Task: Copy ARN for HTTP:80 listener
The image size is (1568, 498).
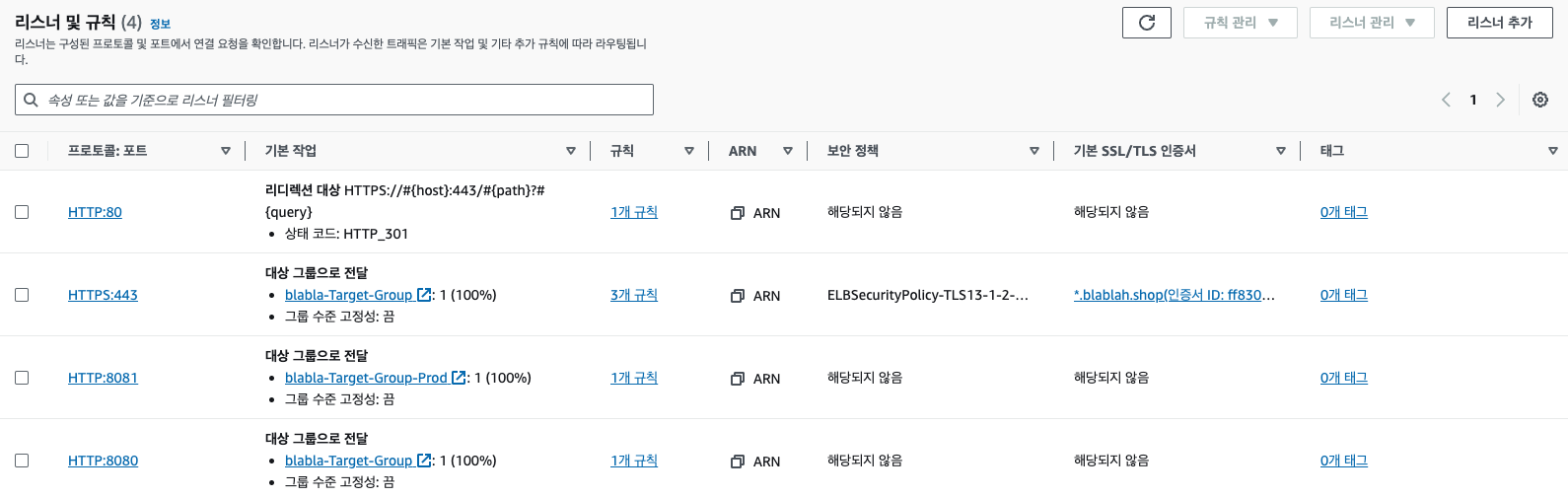Action: (737, 213)
